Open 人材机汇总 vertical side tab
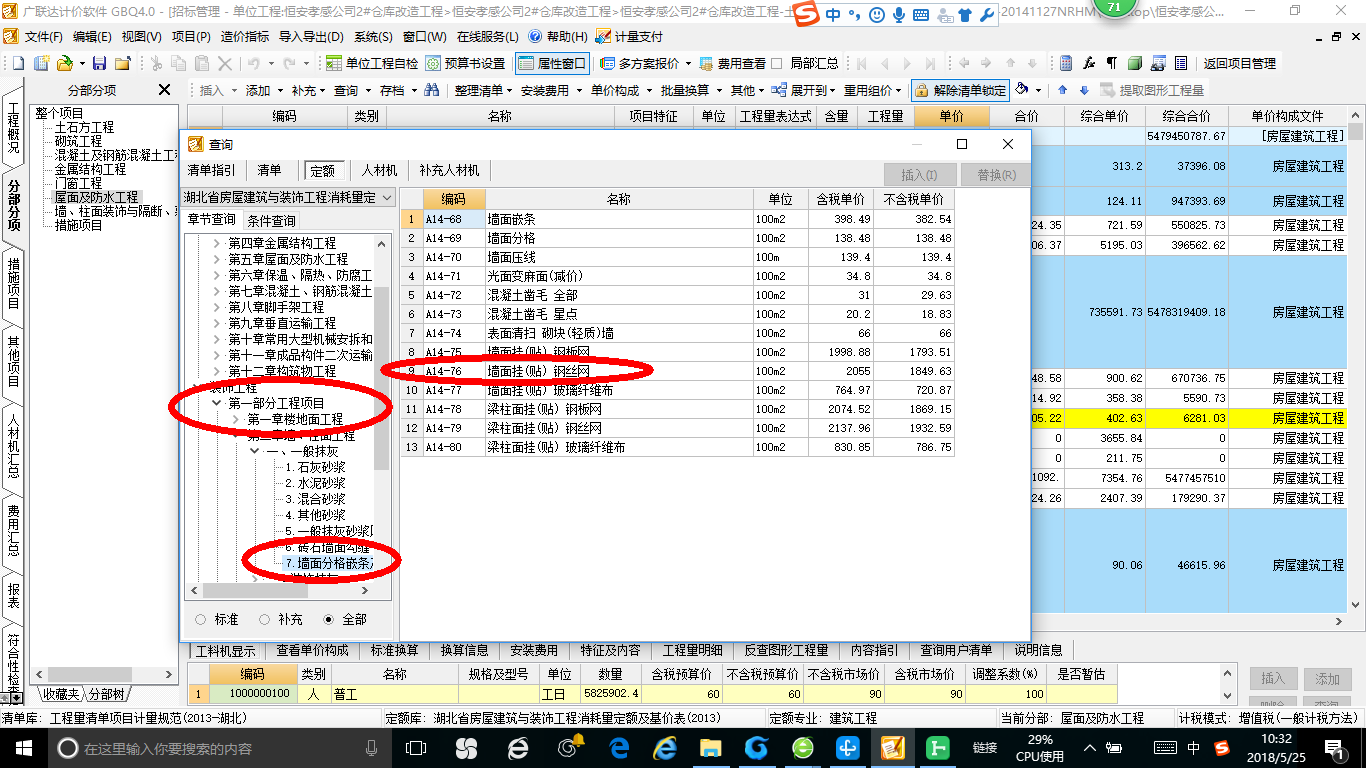Image resolution: width=1366 pixels, height=768 pixels. pos(13,444)
